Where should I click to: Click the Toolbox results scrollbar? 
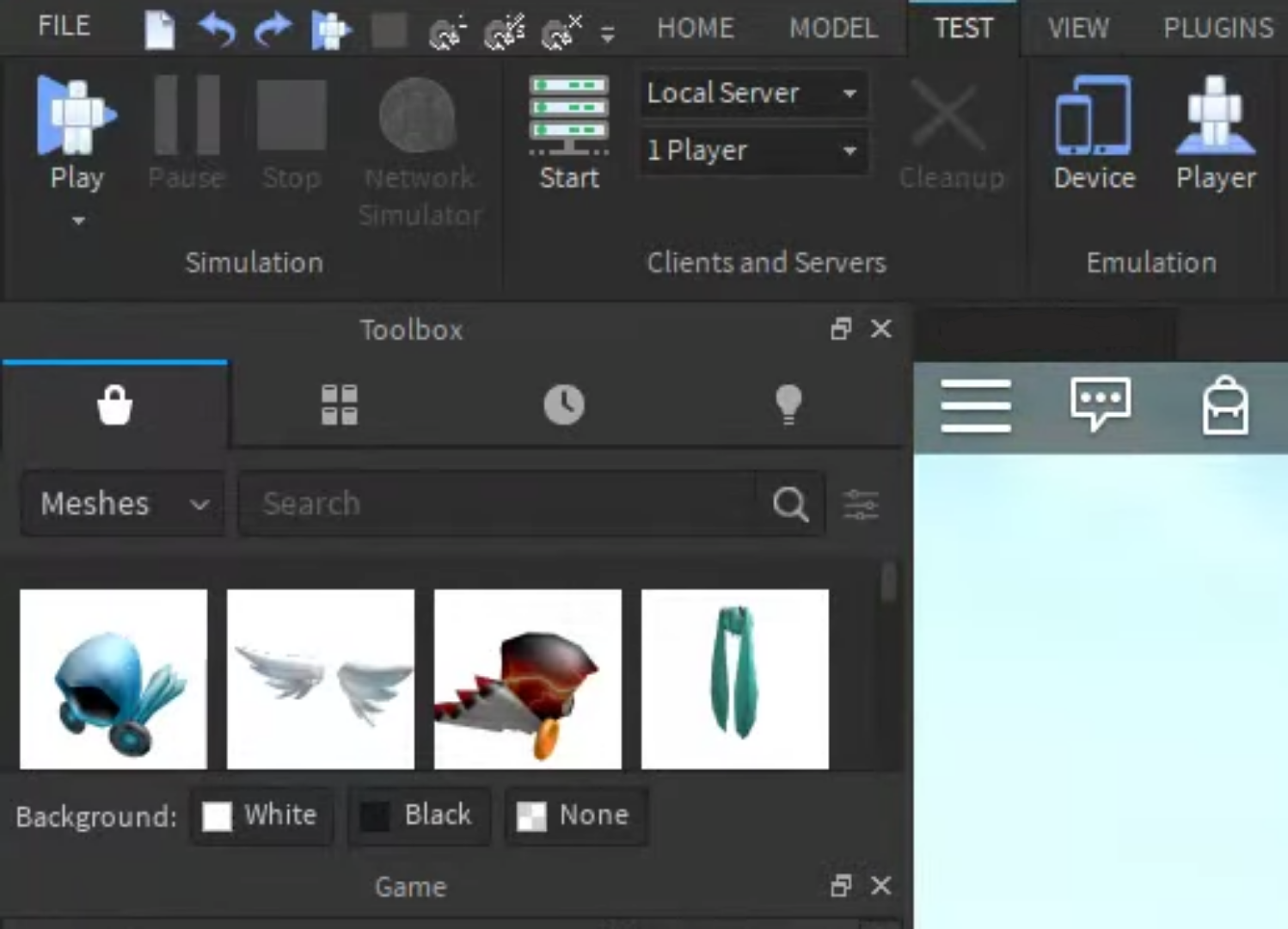[x=888, y=582]
